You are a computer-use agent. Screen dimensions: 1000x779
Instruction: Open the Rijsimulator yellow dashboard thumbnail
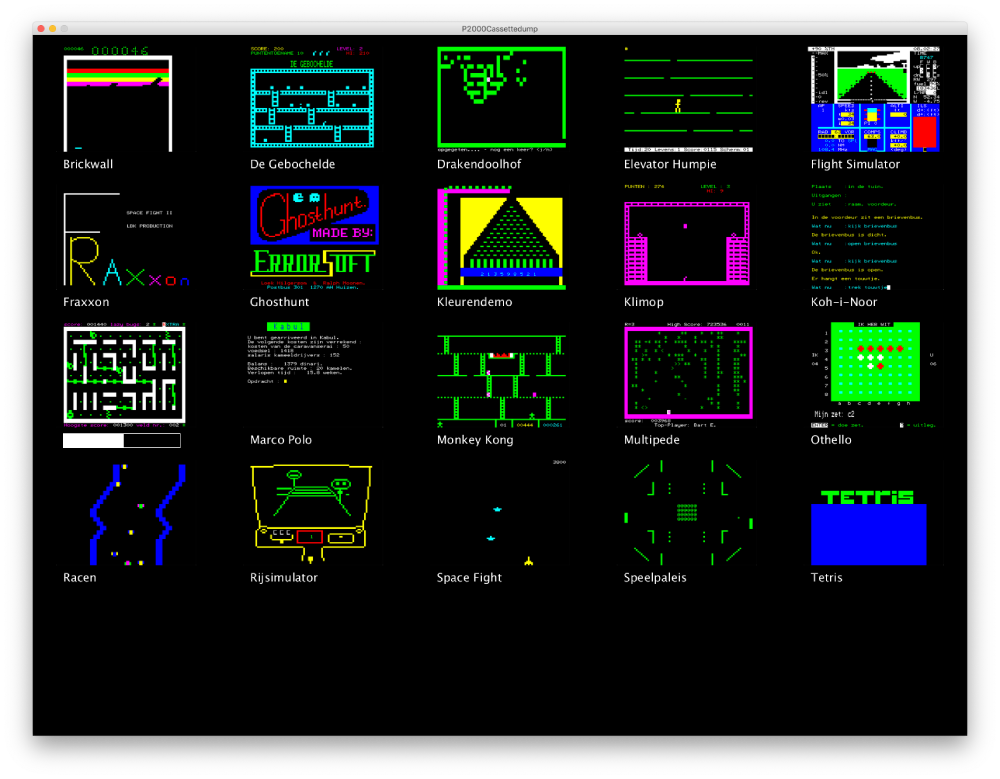click(311, 512)
